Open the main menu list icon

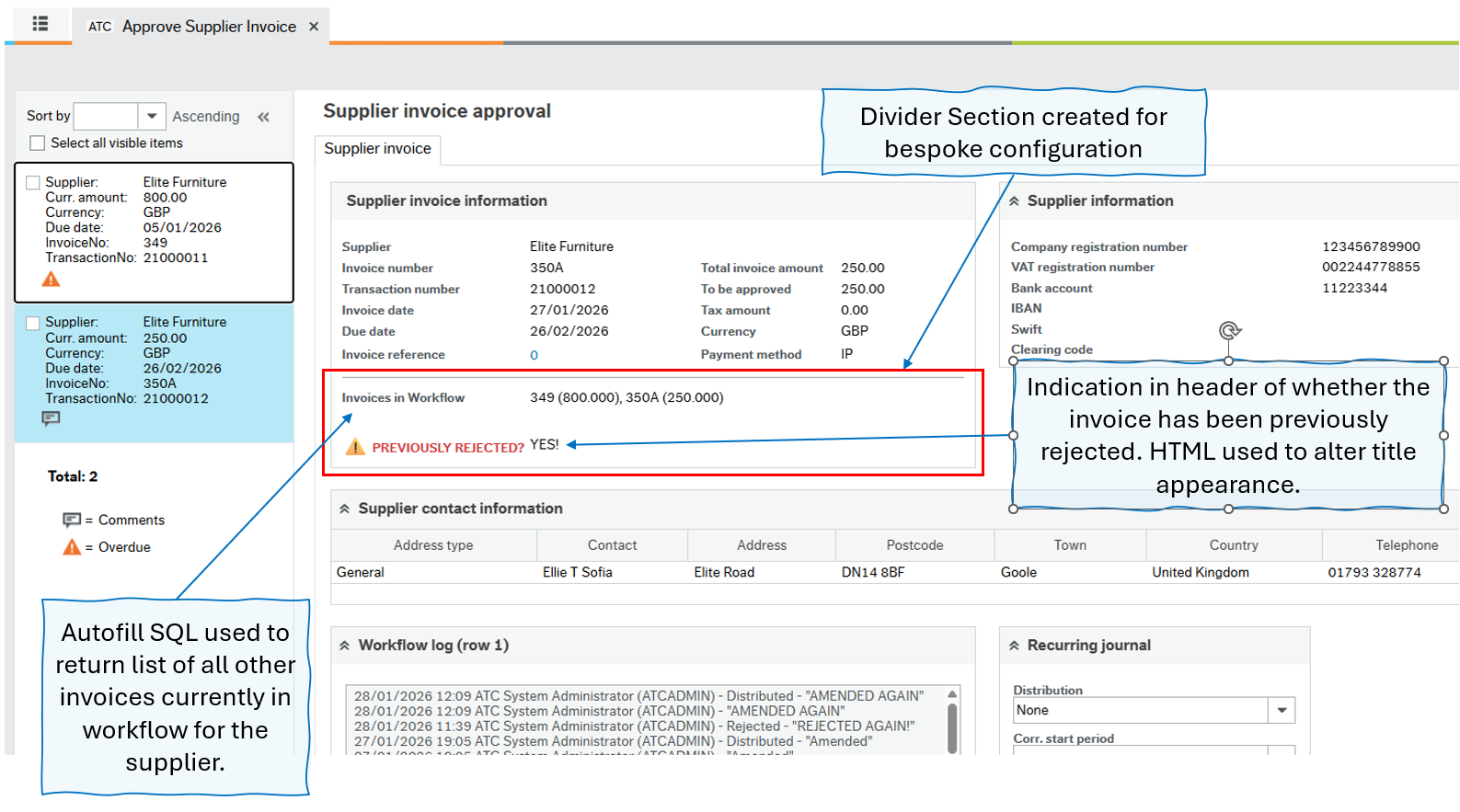[40, 24]
